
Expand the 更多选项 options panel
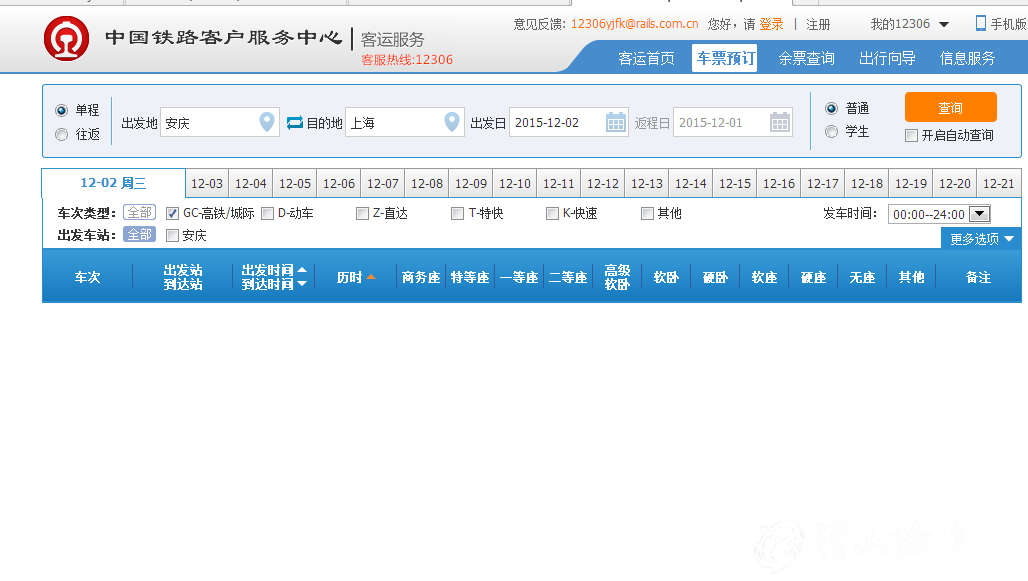978,238
